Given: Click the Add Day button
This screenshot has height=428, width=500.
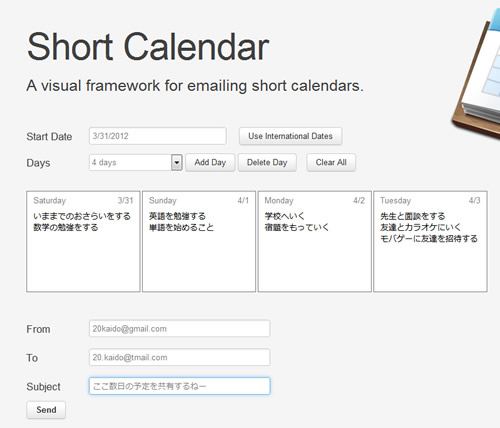Looking at the screenshot, I should [x=210, y=163].
